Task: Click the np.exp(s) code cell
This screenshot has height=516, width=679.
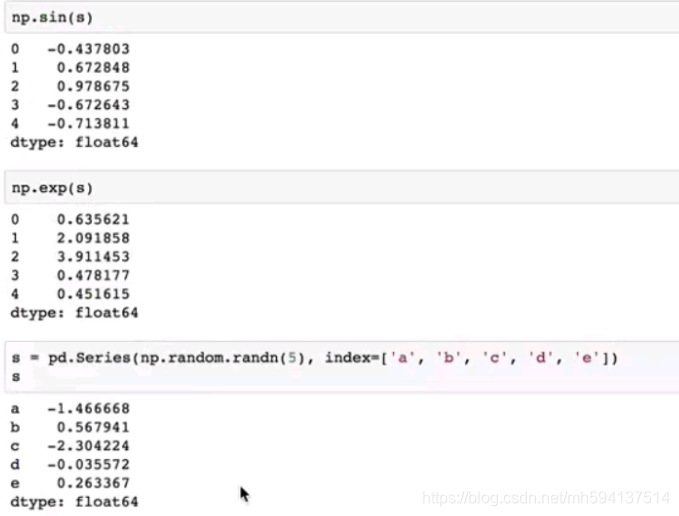Action: [x=342, y=188]
